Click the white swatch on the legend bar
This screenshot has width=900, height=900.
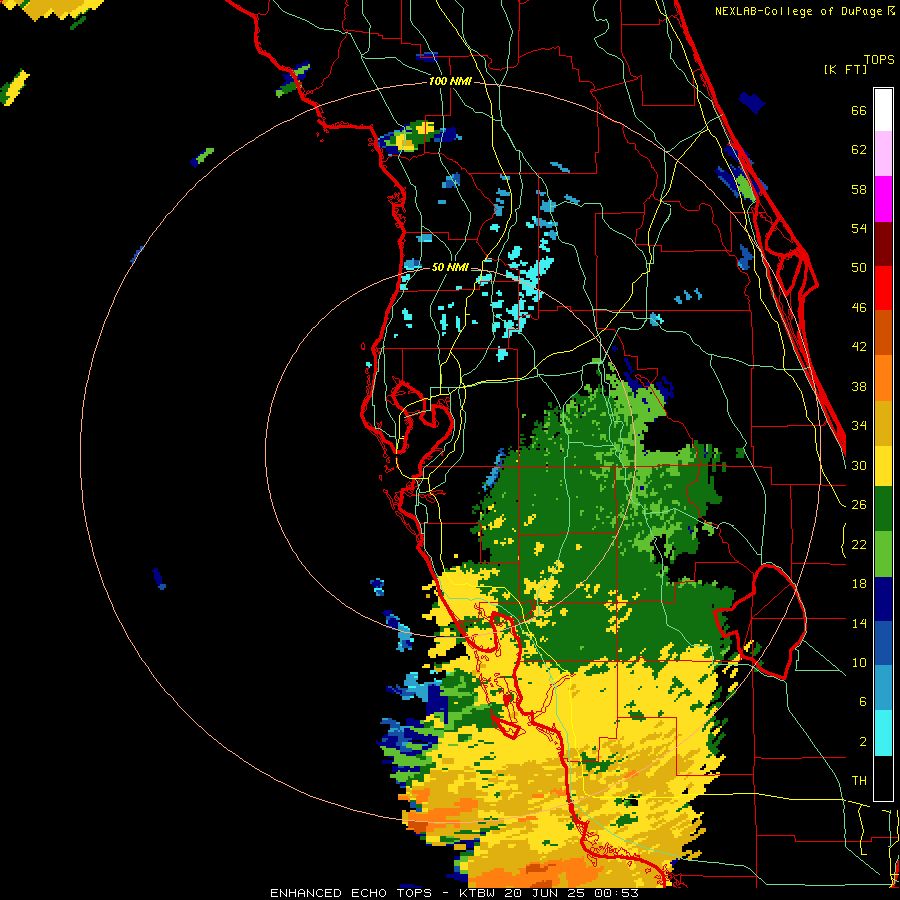(883, 110)
